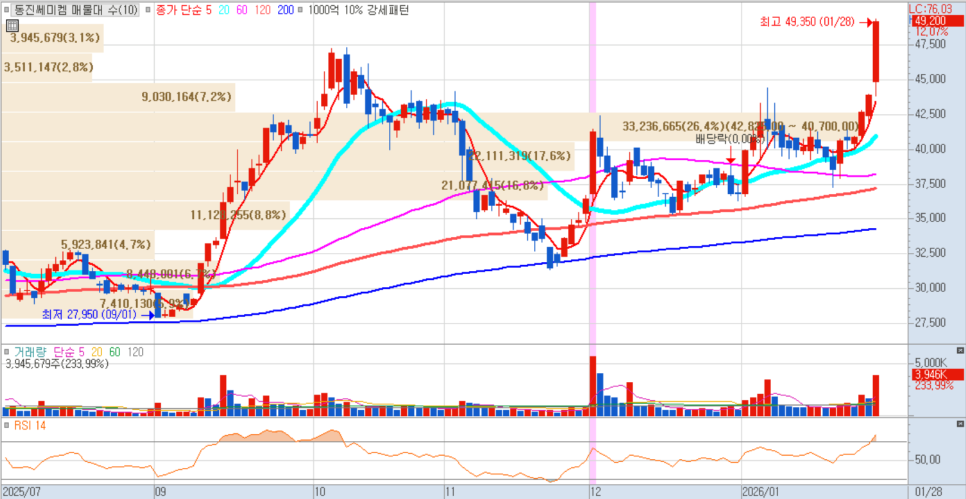Click the 3,511,147(2.8%) volume profile bar
966x499 pixels.
coord(46,67)
